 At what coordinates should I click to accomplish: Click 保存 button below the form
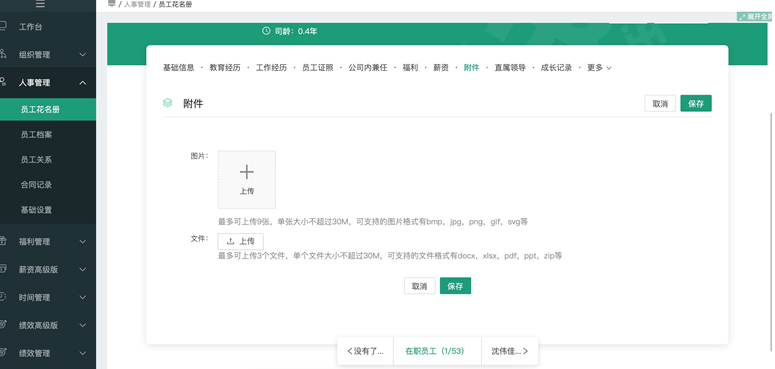[455, 286]
